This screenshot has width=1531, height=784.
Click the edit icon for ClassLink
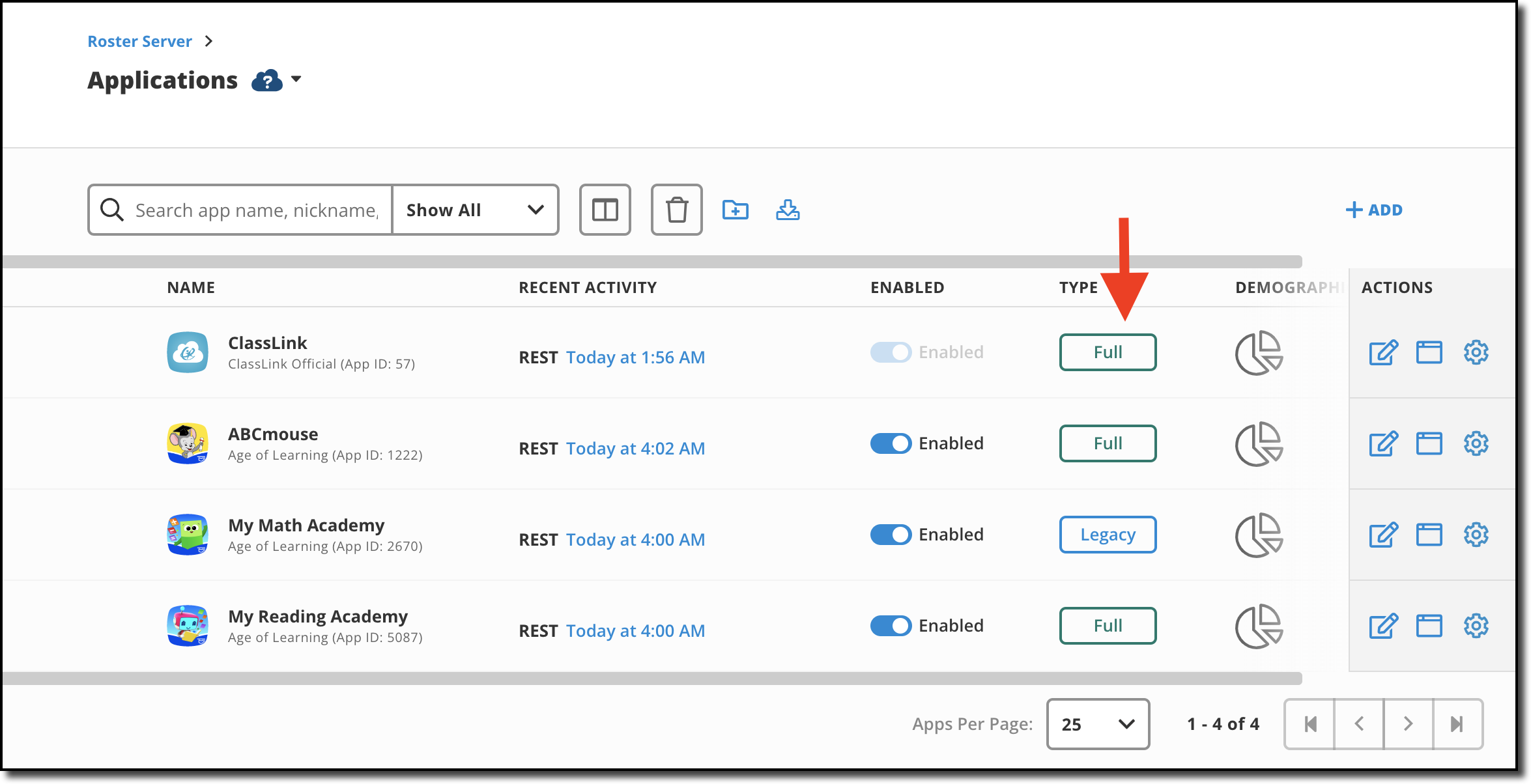point(1383,352)
